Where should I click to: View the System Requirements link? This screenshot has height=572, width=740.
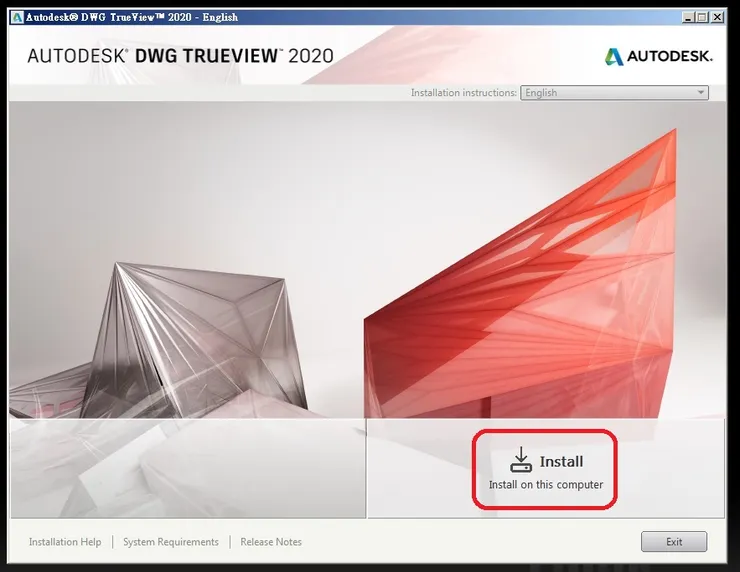point(171,542)
